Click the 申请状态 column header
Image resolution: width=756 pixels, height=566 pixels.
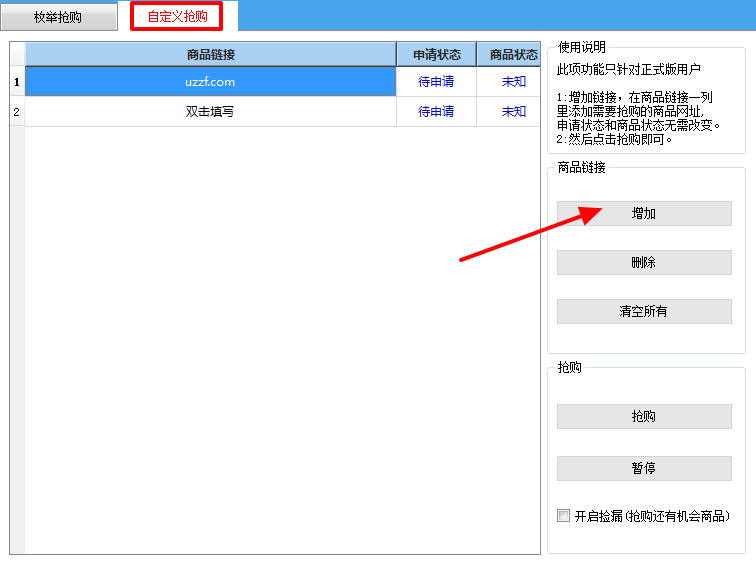(x=436, y=54)
